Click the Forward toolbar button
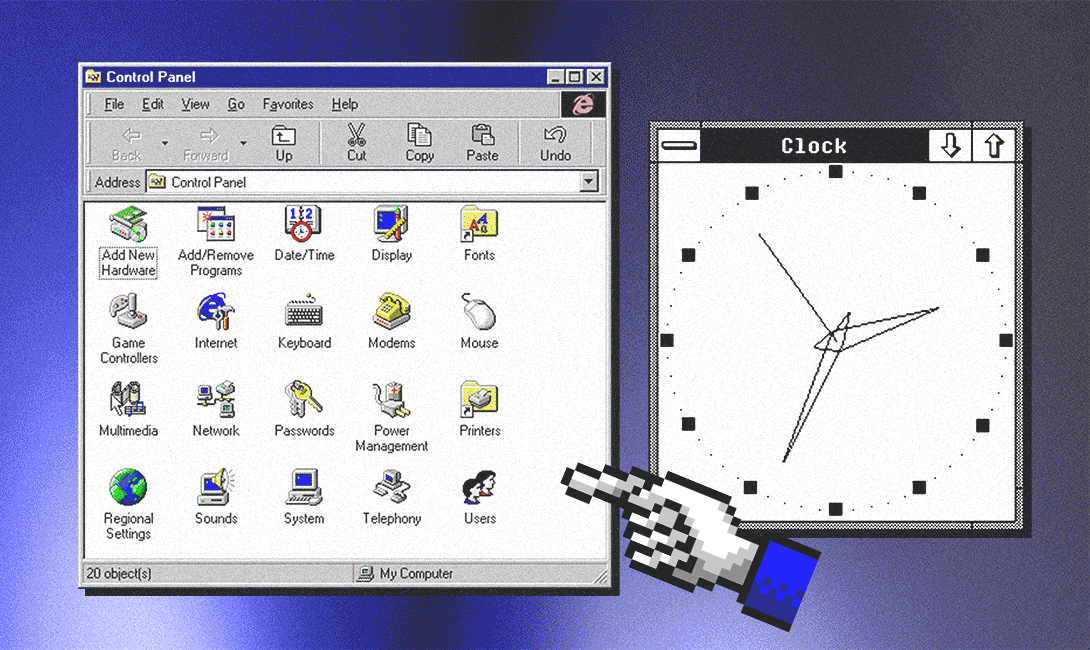 point(206,144)
